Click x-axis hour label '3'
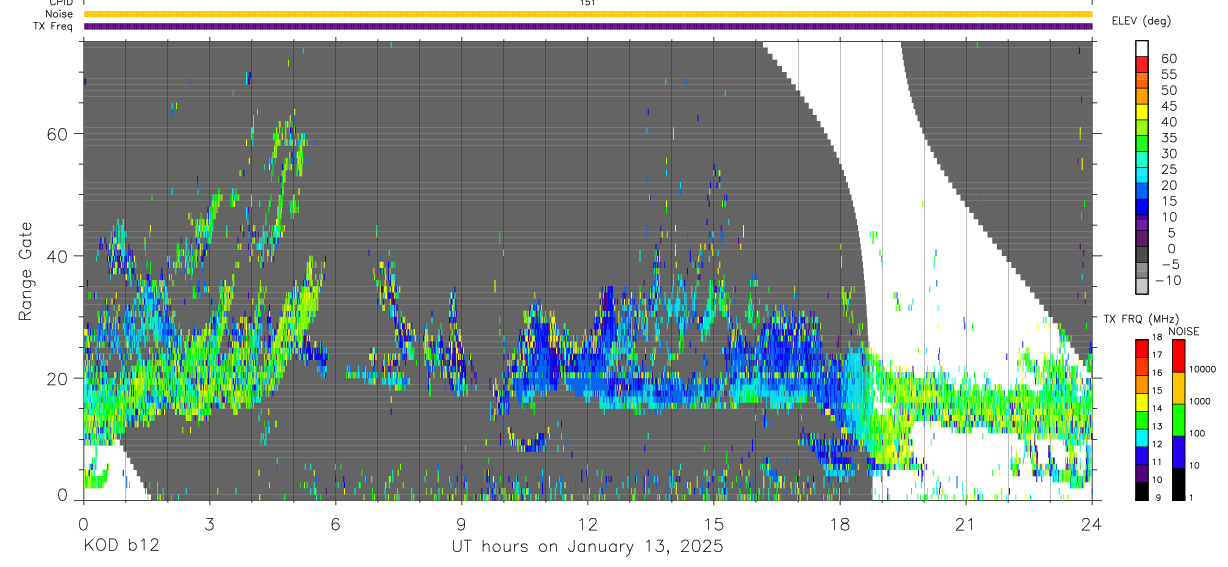The height and width of the screenshot is (567, 1228). click(x=209, y=524)
